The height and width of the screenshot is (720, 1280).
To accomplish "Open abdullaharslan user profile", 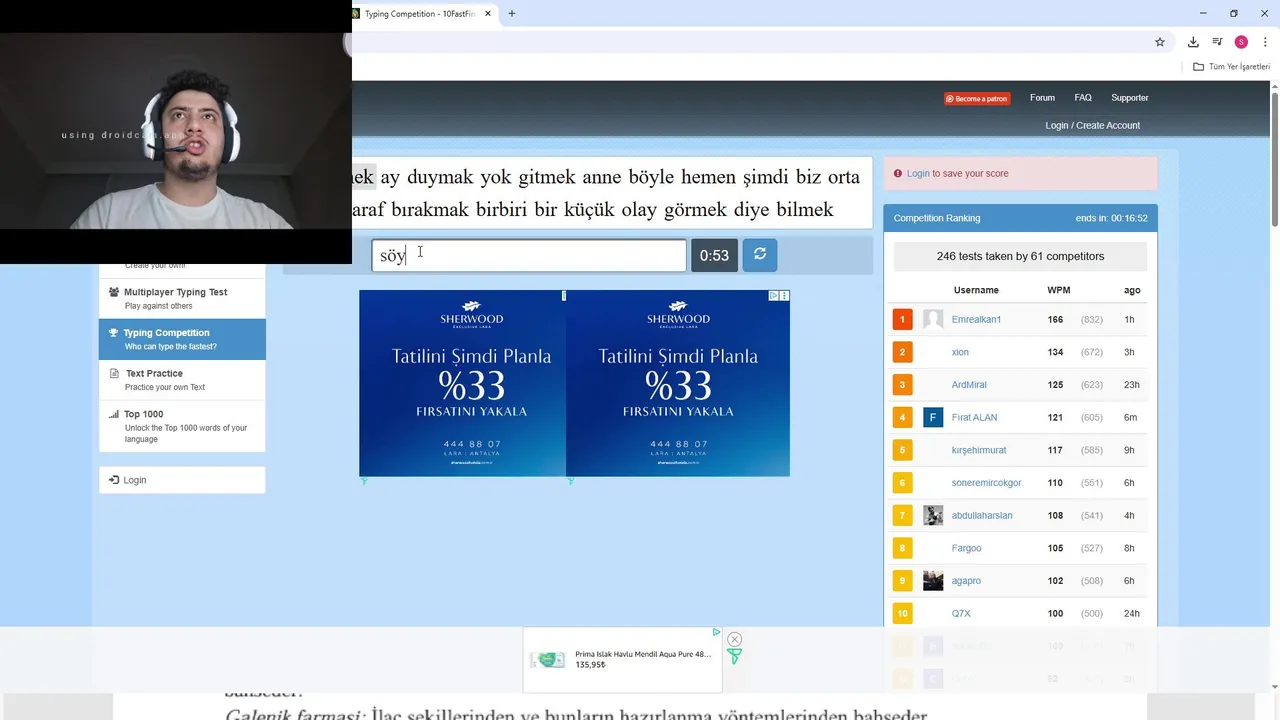I will (982, 515).
